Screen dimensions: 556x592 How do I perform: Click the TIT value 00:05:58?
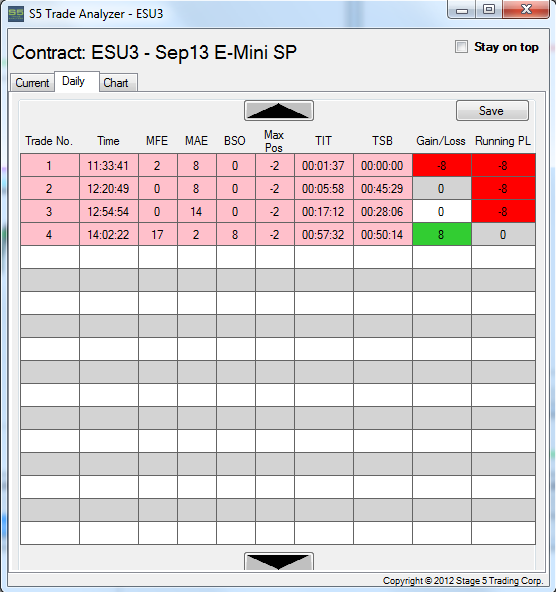click(x=323, y=188)
